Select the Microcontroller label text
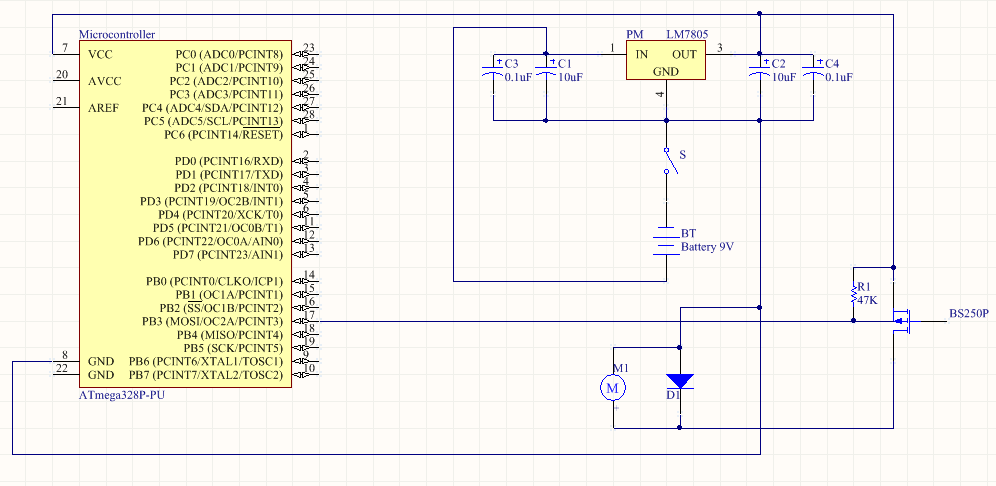 pos(116,34)
